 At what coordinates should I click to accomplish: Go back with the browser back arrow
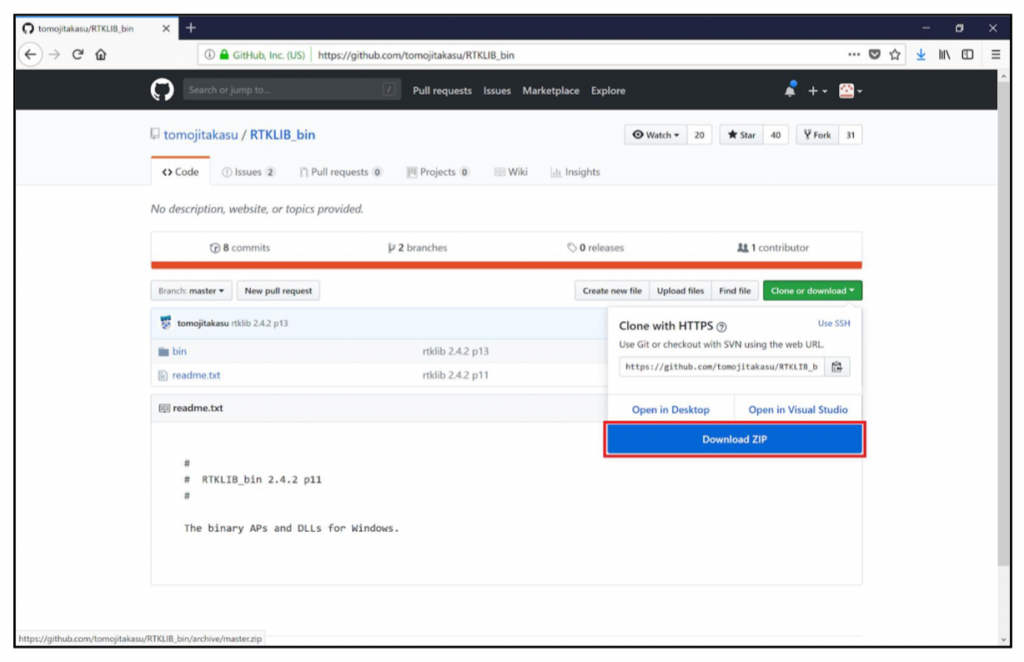click(30, 55)
